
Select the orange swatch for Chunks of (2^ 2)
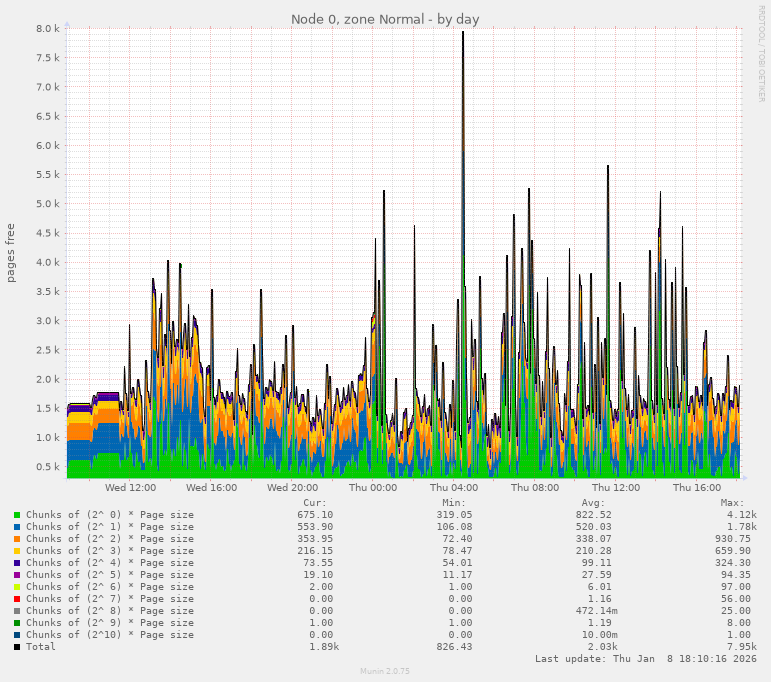pos(17,539)
